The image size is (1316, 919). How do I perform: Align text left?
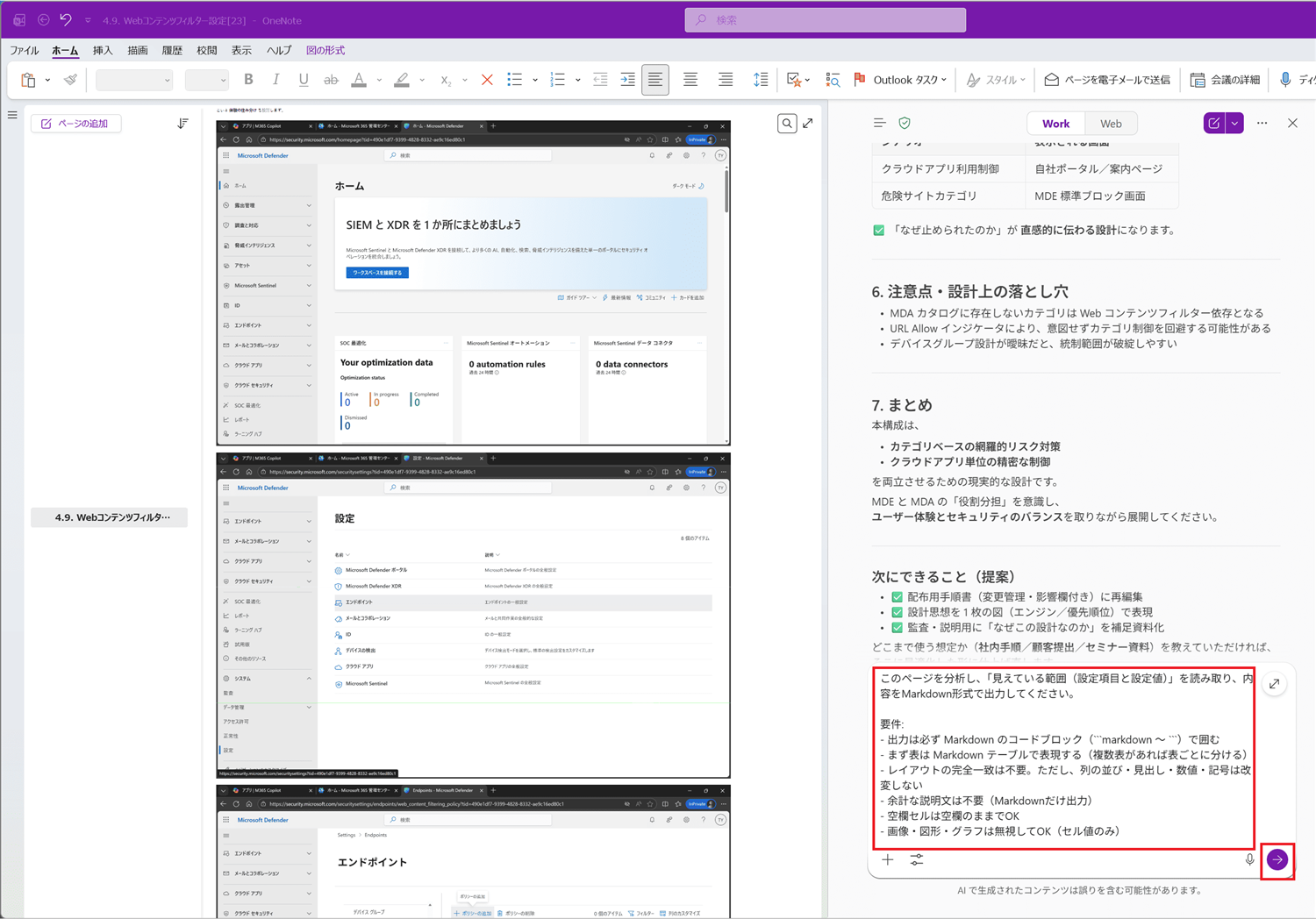point(655,80)
